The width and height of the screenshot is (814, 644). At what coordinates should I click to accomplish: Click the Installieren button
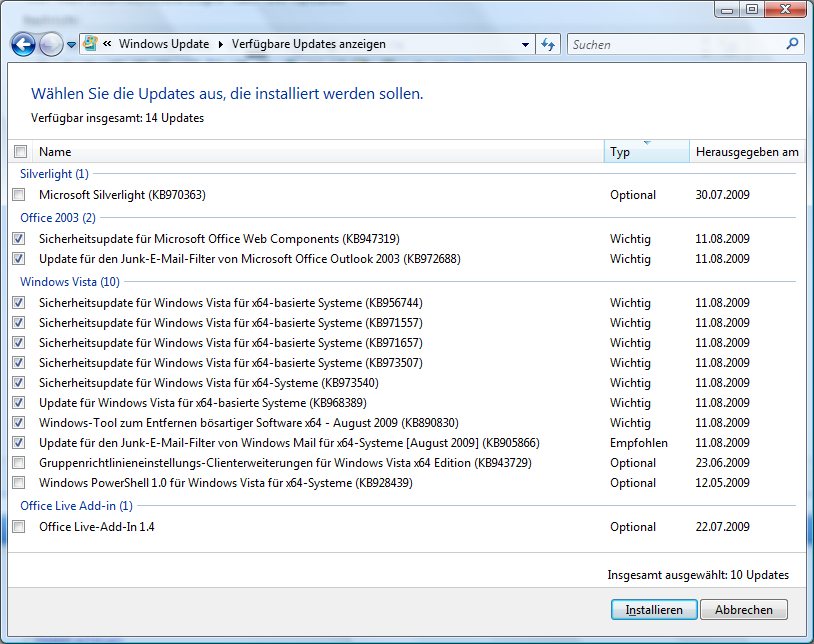point(654,610)
